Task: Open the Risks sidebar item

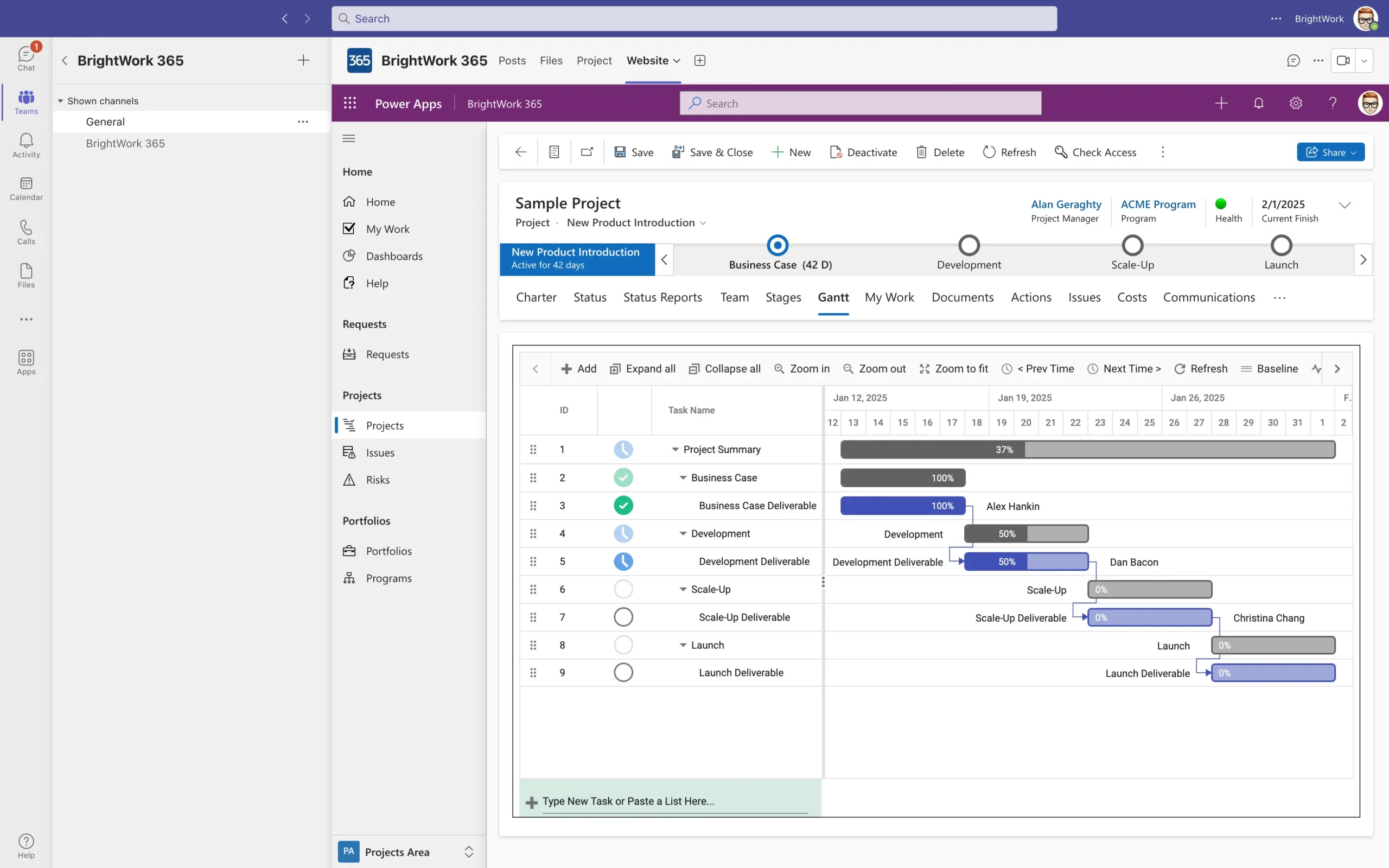Action: click(377, 480)
